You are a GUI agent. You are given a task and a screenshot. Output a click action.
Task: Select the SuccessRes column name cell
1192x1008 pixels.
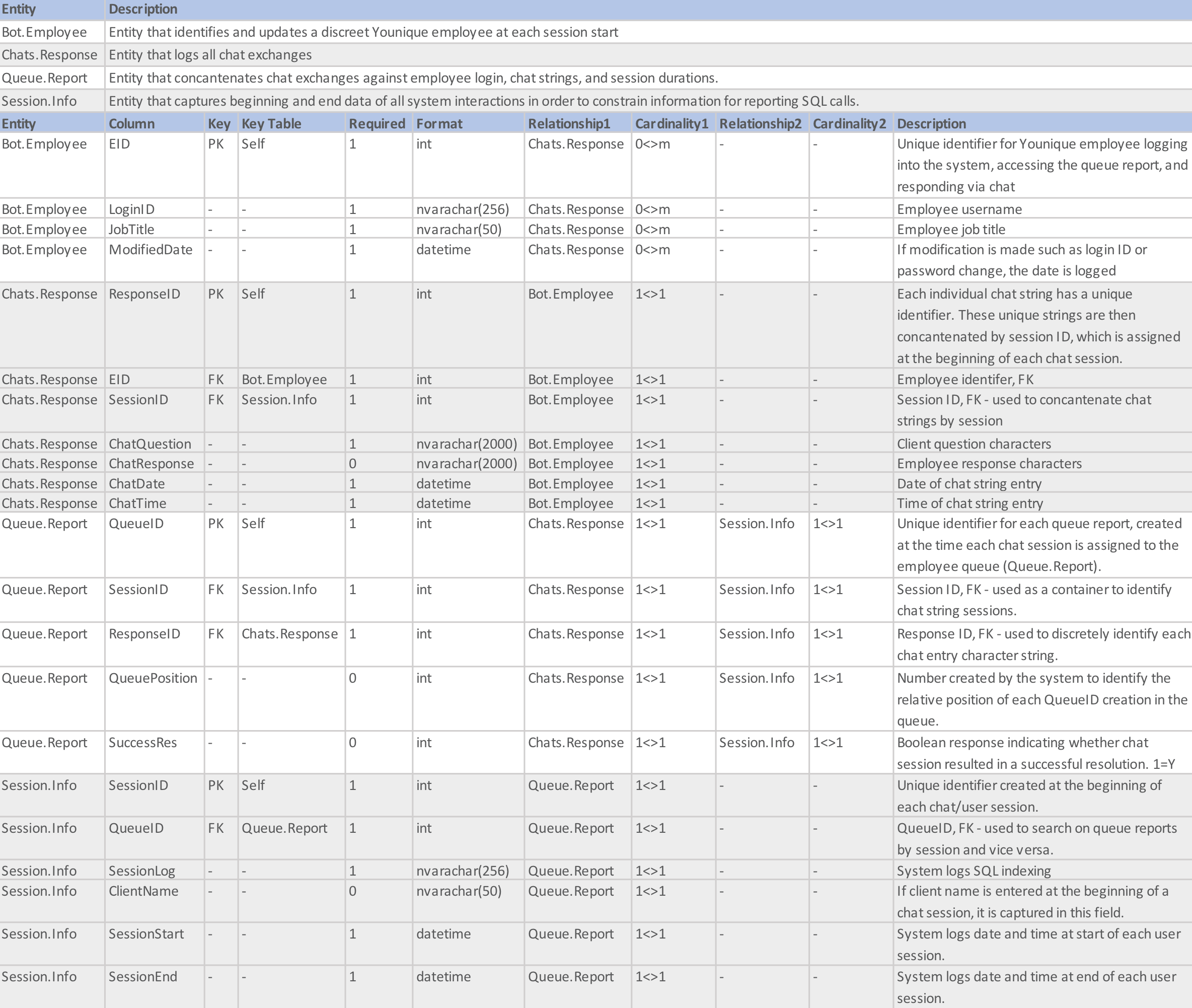(154, 753)
